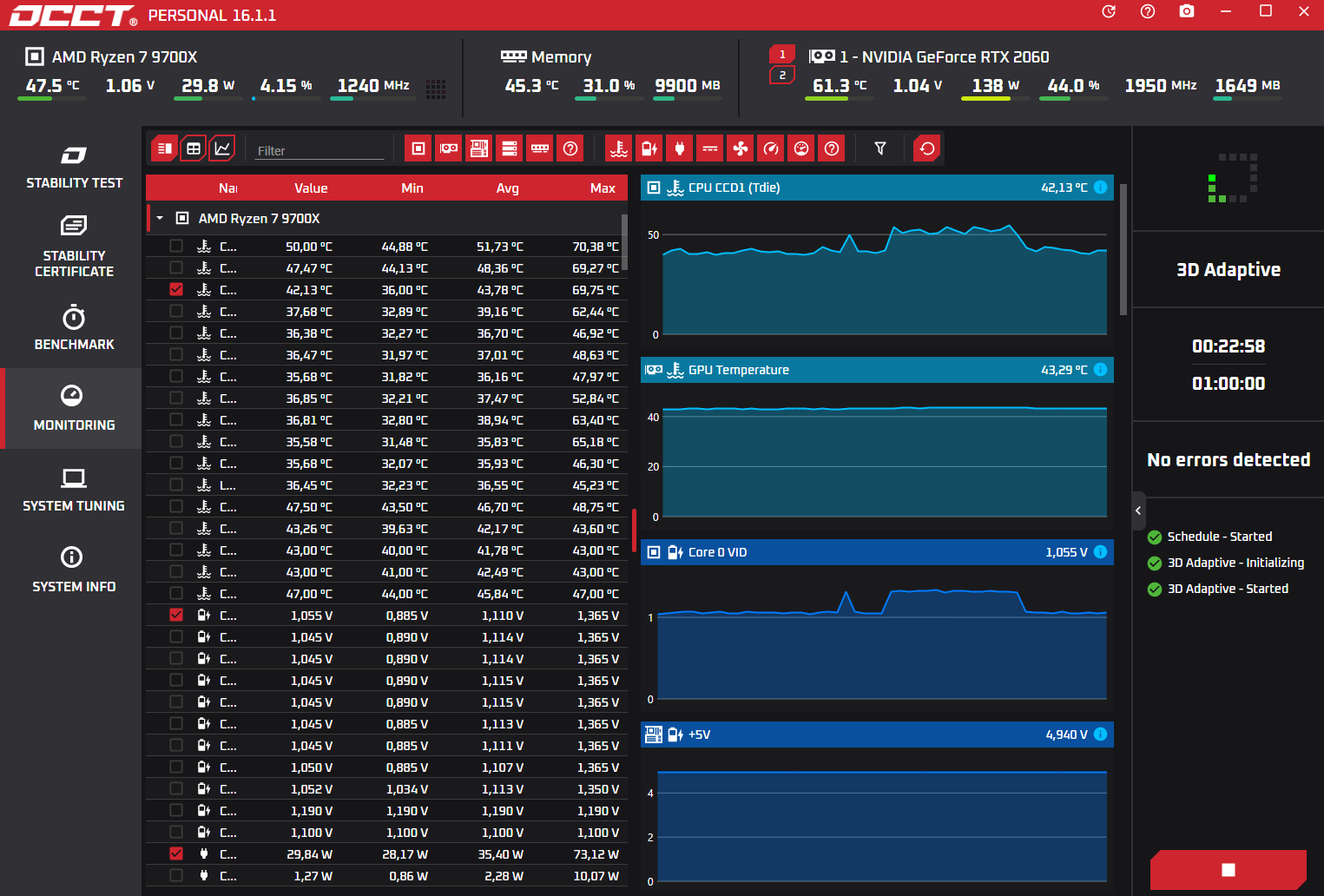Open the Stability Test section
This screenshot has width=1324, height=896.
pyautogui.click(x=74, y=168)
